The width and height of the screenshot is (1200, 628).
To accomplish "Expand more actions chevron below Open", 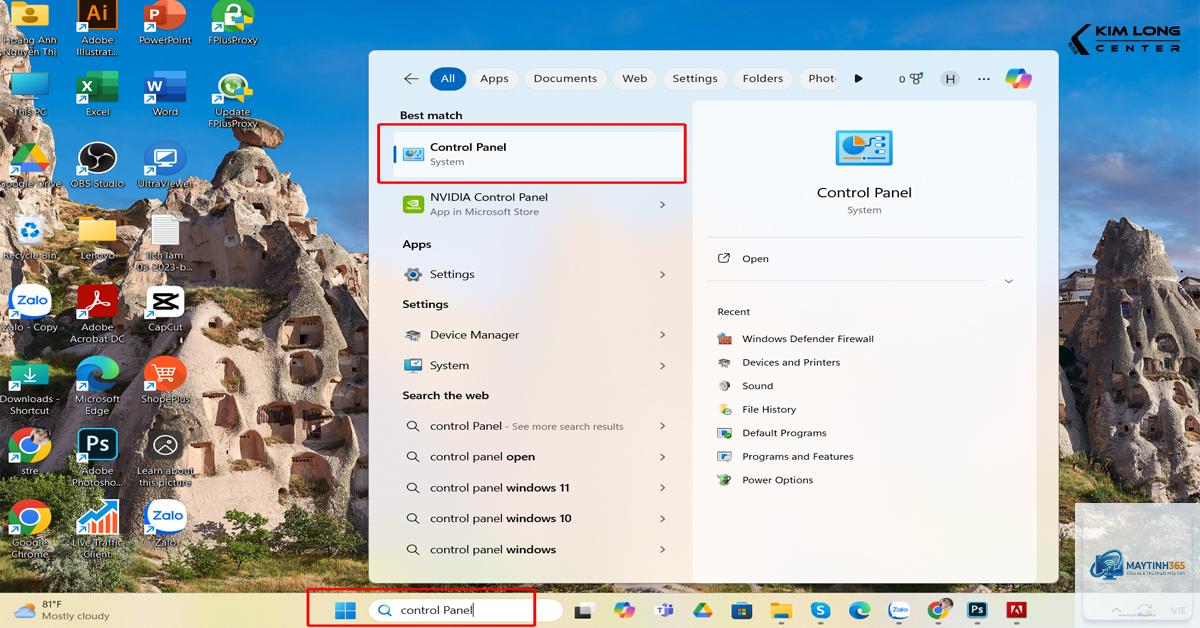I will coord(1008,281).
